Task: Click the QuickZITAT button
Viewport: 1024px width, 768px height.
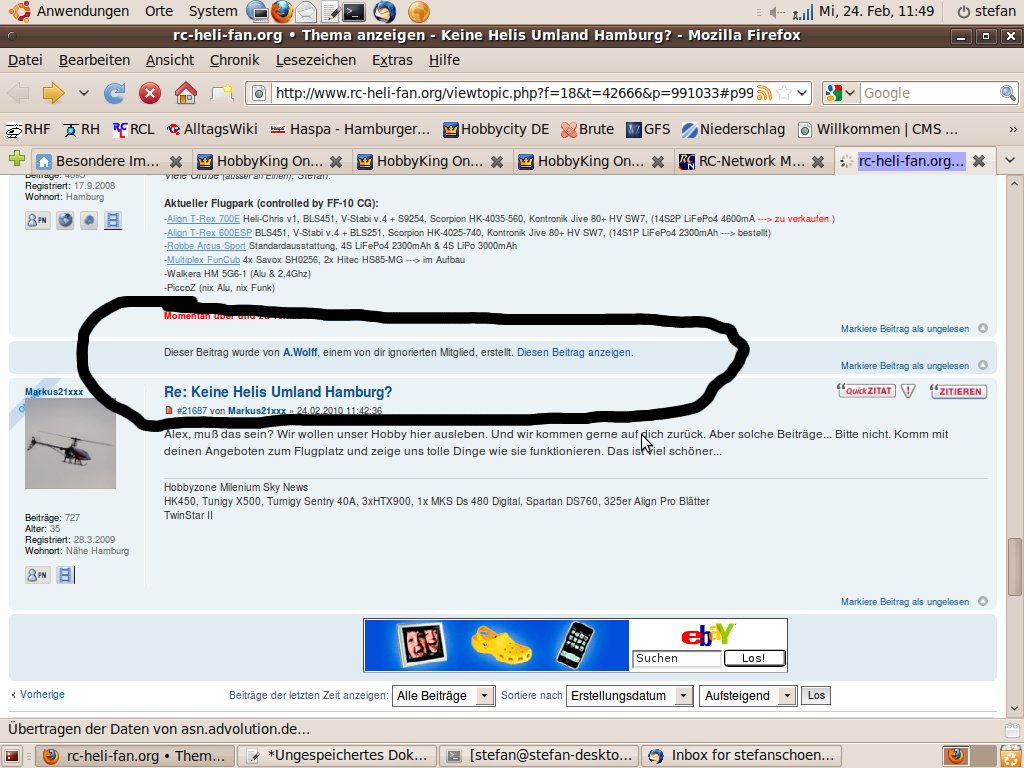Action: [x=867, y=391]
